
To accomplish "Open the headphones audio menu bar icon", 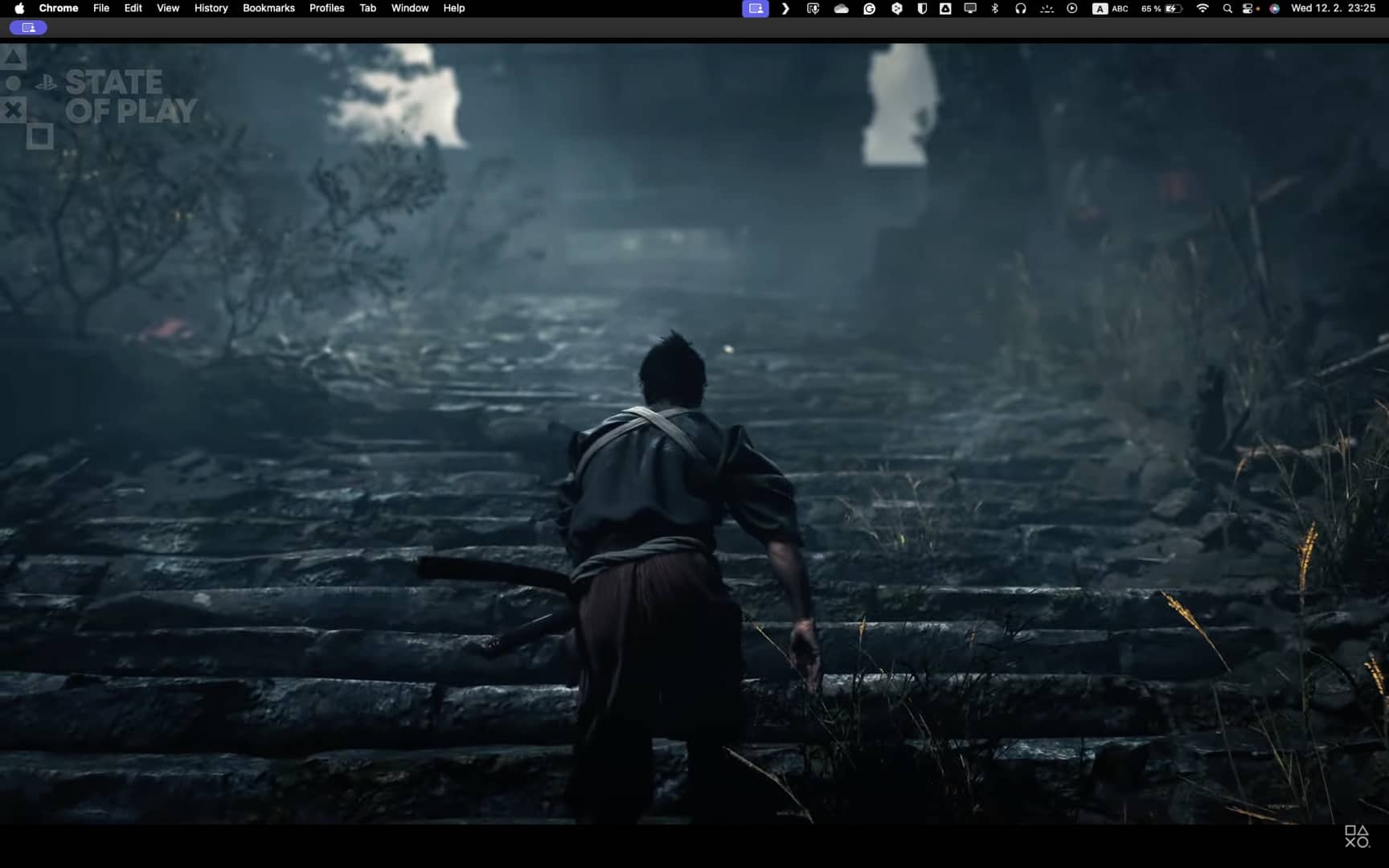I will tap(1021, 8).
